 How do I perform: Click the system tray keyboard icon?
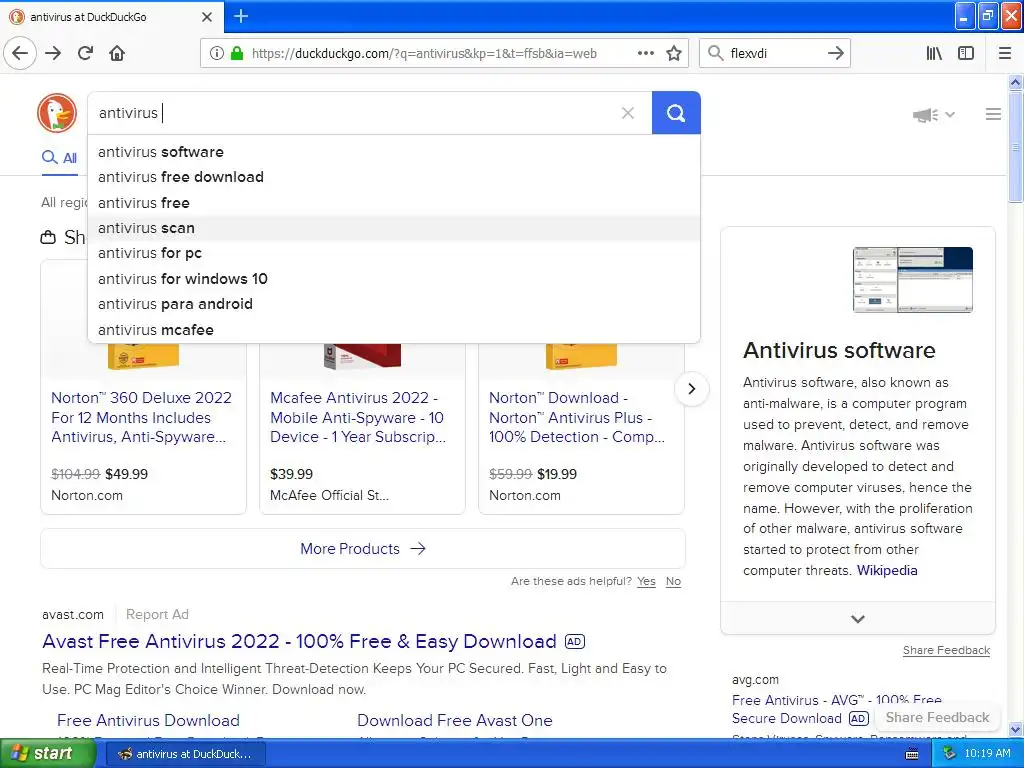[912, 754]
